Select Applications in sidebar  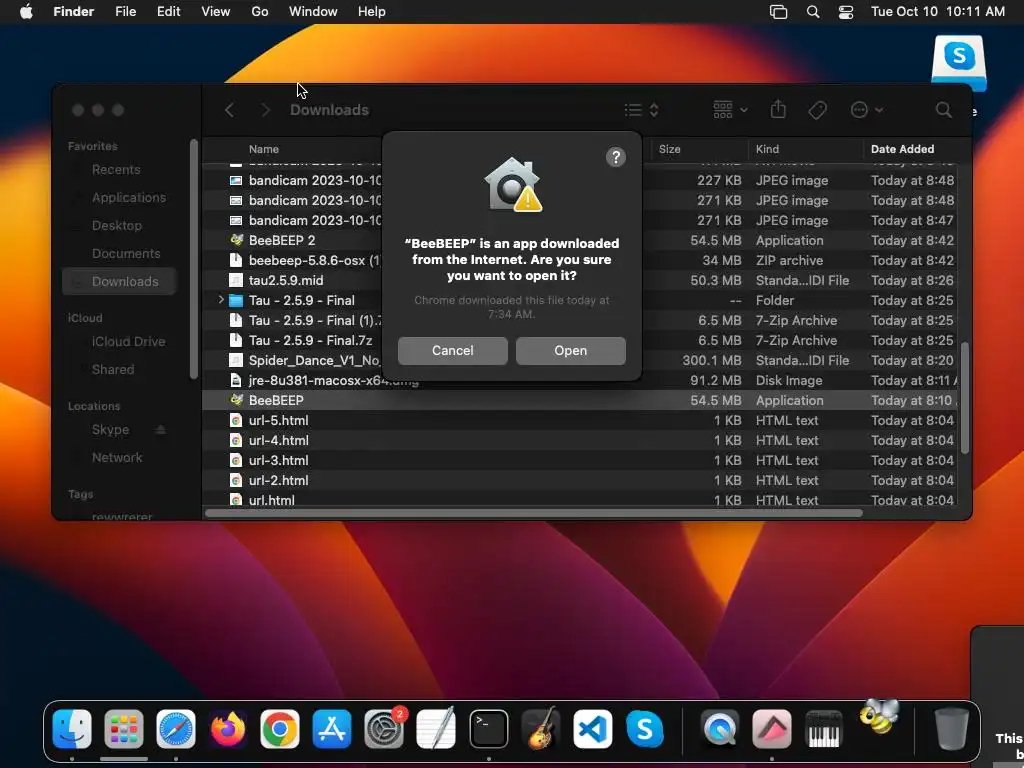tap(119, 198)
